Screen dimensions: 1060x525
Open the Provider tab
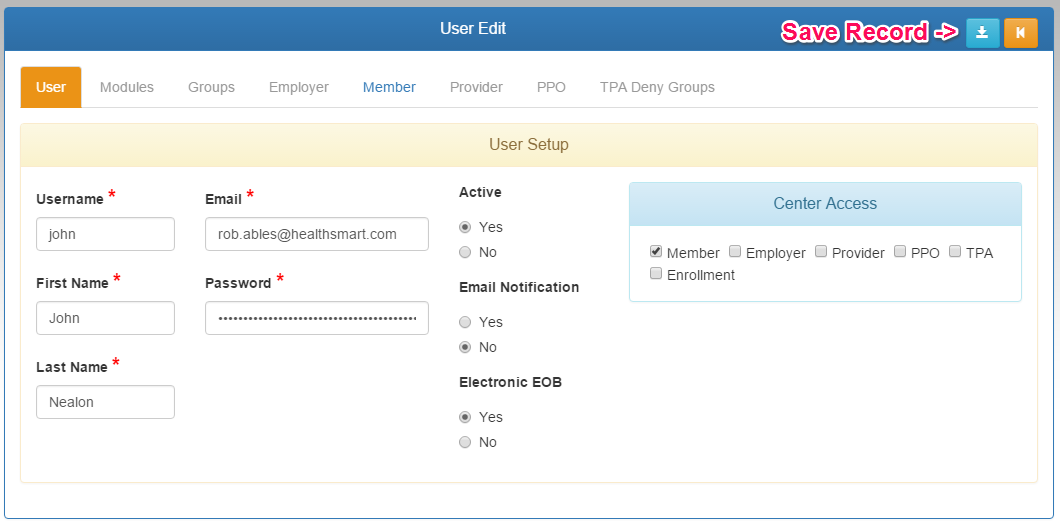point(476,87)
